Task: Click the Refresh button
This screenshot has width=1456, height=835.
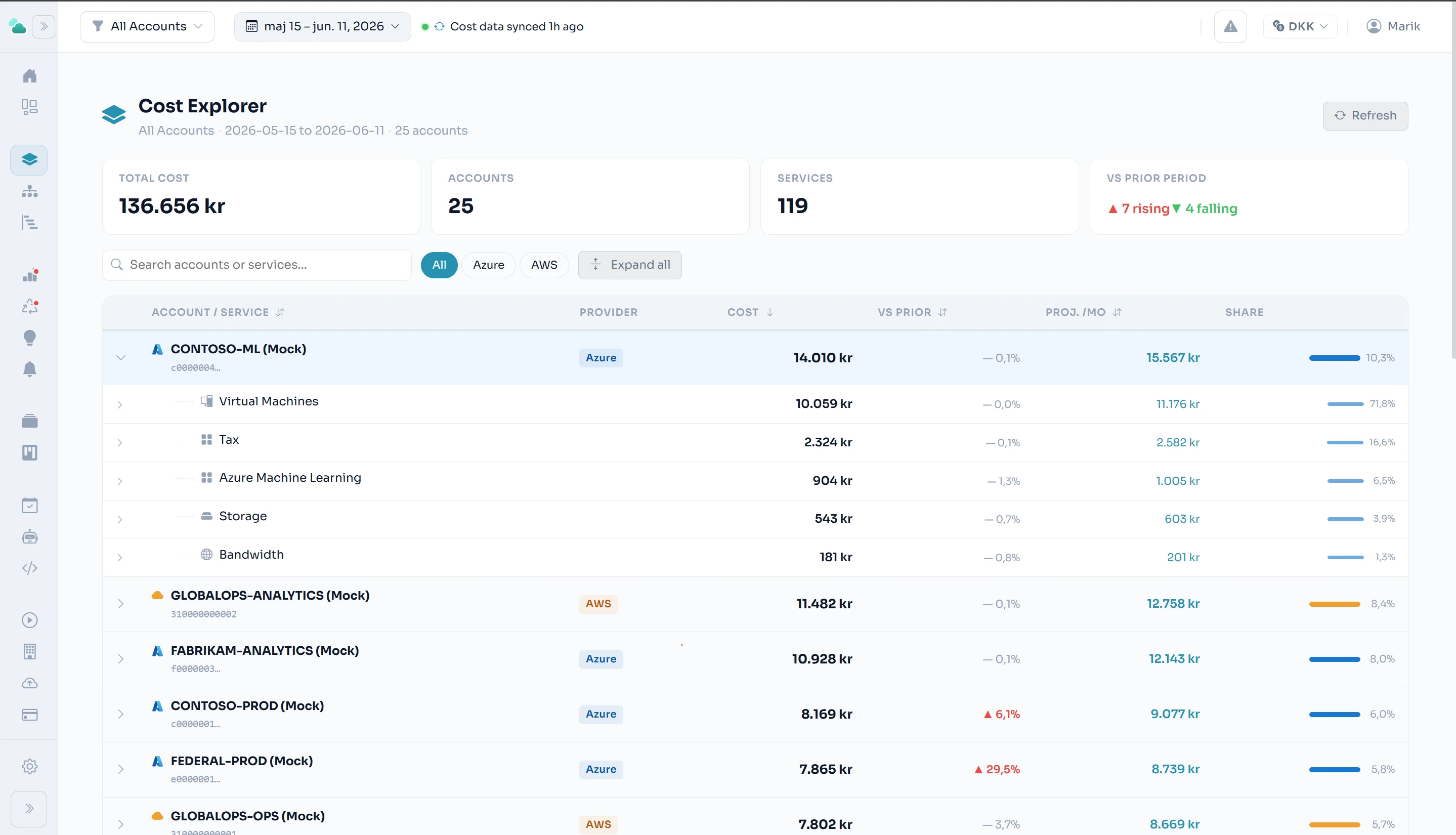Action: point(1365,116)
